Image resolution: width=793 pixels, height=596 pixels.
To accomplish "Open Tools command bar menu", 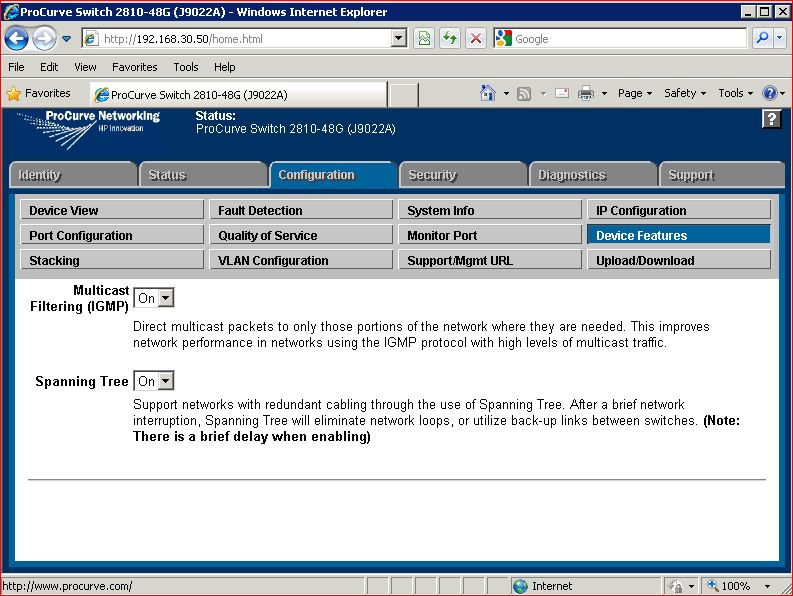I will tap(735, 93).
